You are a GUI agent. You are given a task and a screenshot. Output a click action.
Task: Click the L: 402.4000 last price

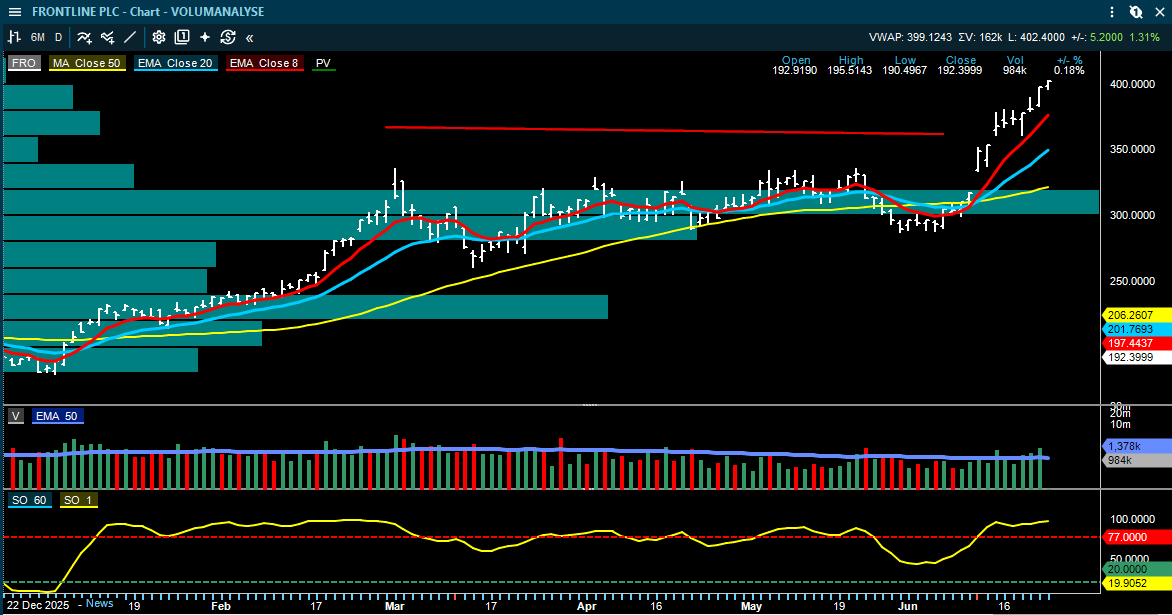click(1036, 37)
